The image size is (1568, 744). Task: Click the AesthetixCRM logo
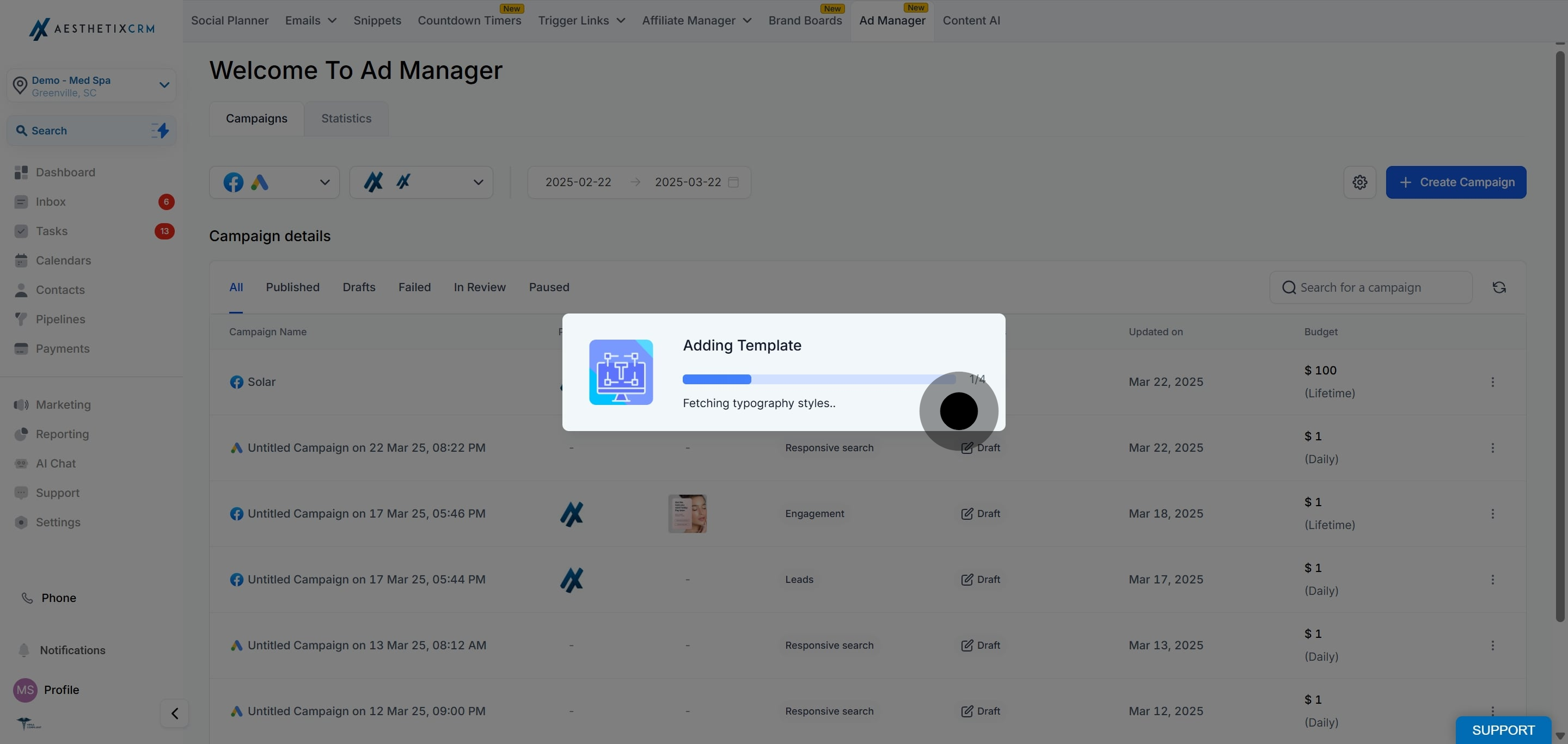(x=92, y=29)
